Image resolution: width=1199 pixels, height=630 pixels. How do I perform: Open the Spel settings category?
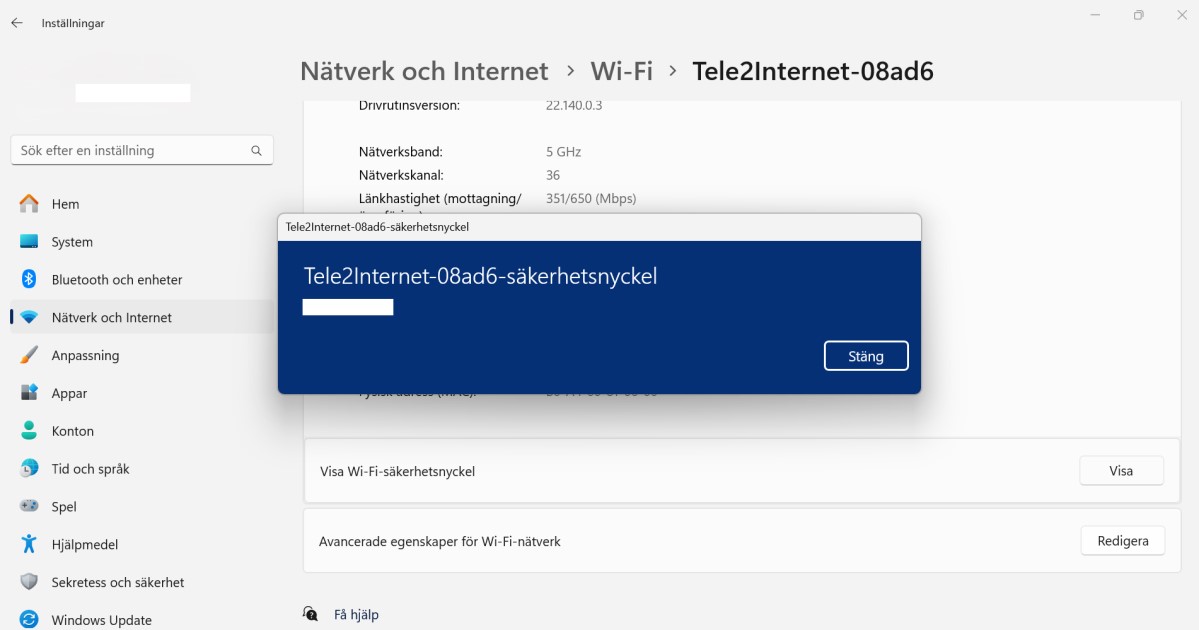[142, 507]
